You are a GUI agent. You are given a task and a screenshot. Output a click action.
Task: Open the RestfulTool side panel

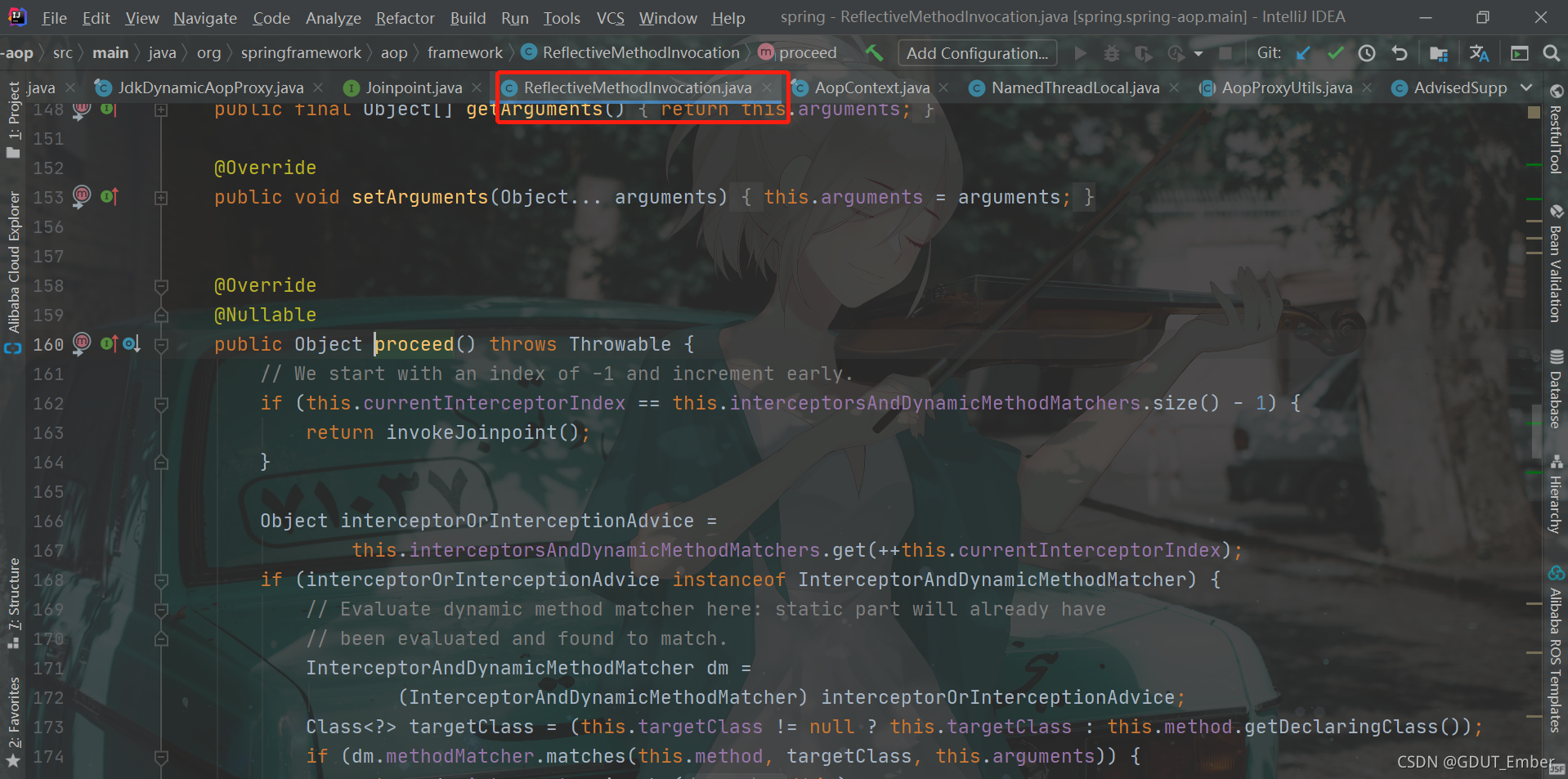(1556, 129)
